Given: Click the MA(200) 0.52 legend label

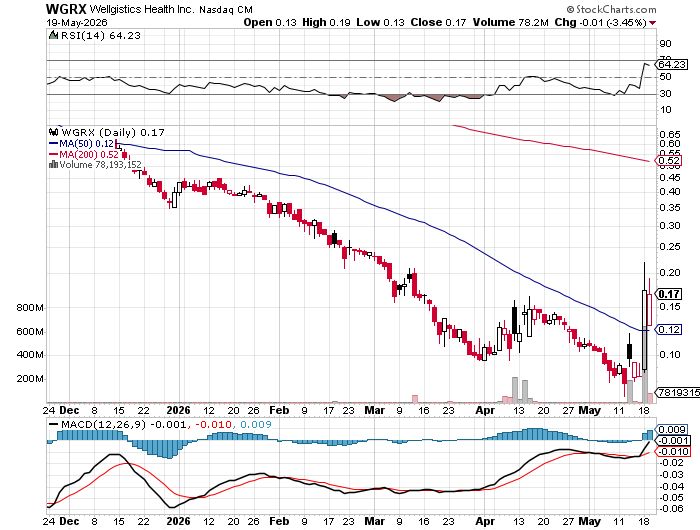Looking at the screenshot, I should click(x=89, y=154).
